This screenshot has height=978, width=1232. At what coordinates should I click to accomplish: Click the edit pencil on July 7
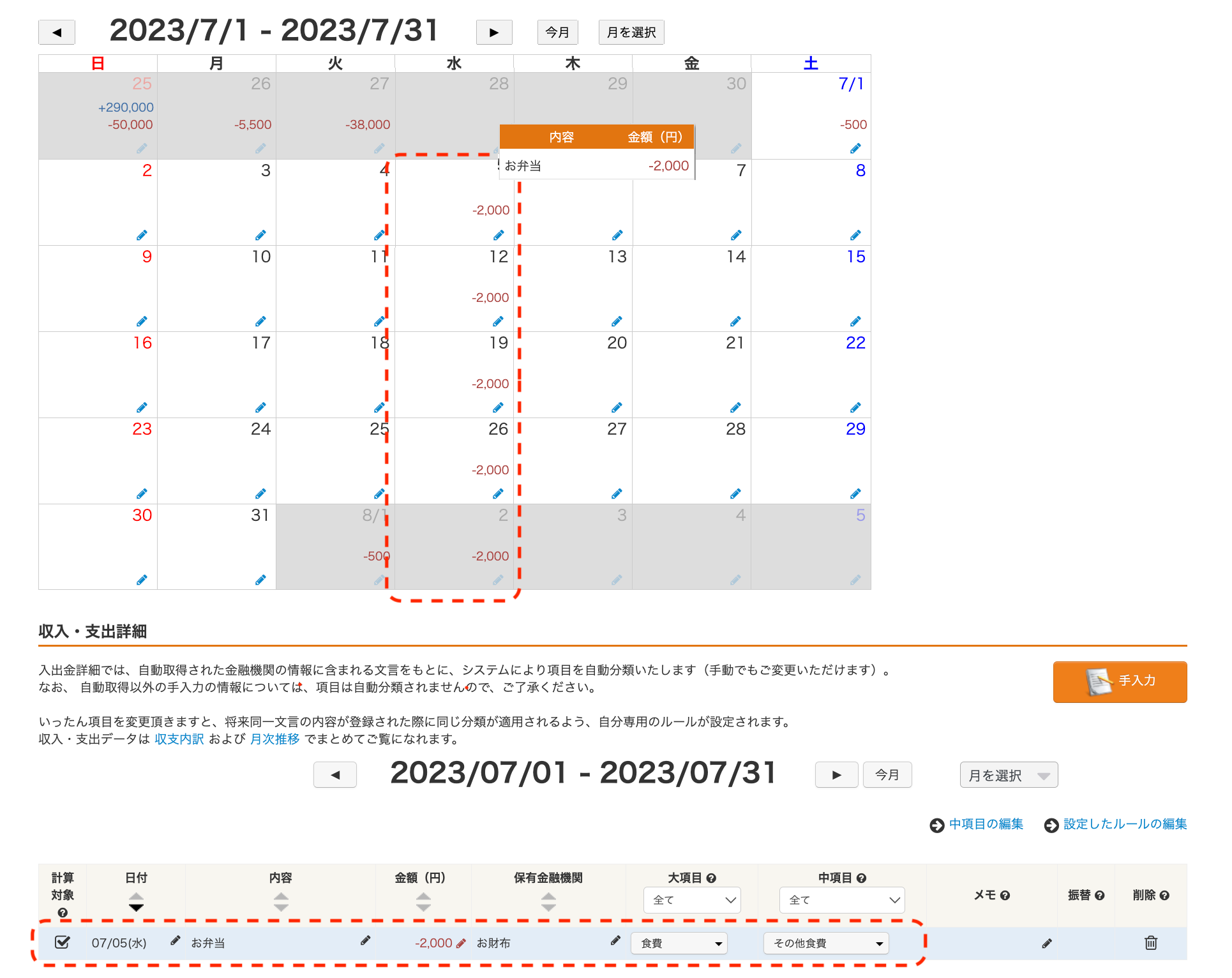[736, 236]
